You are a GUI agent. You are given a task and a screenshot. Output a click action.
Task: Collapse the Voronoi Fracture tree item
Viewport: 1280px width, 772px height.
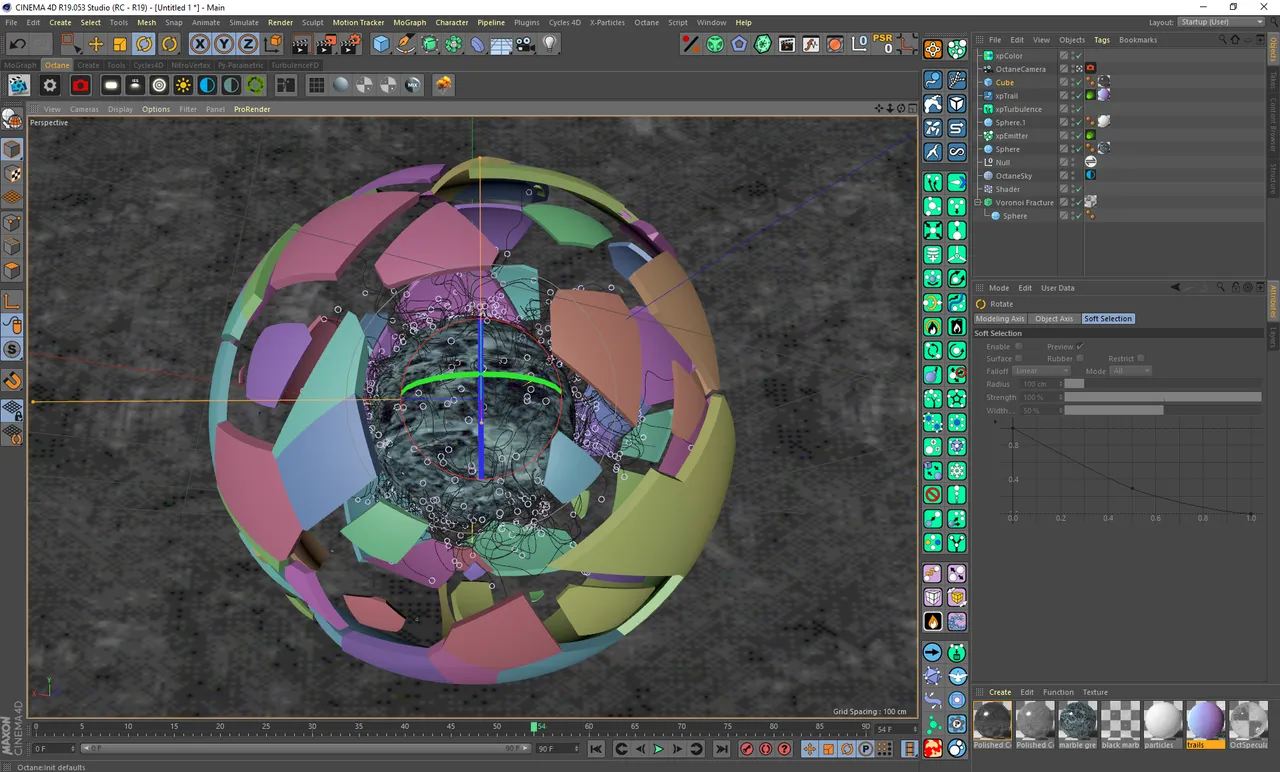pyautogui.click(x=978, y=203)
